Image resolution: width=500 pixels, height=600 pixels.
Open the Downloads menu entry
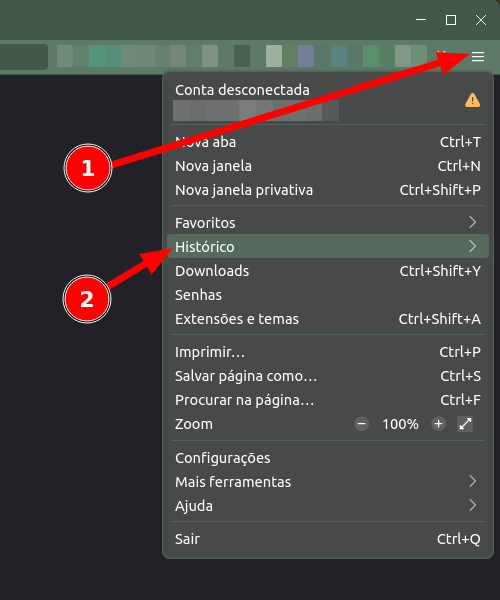[328, 271]
